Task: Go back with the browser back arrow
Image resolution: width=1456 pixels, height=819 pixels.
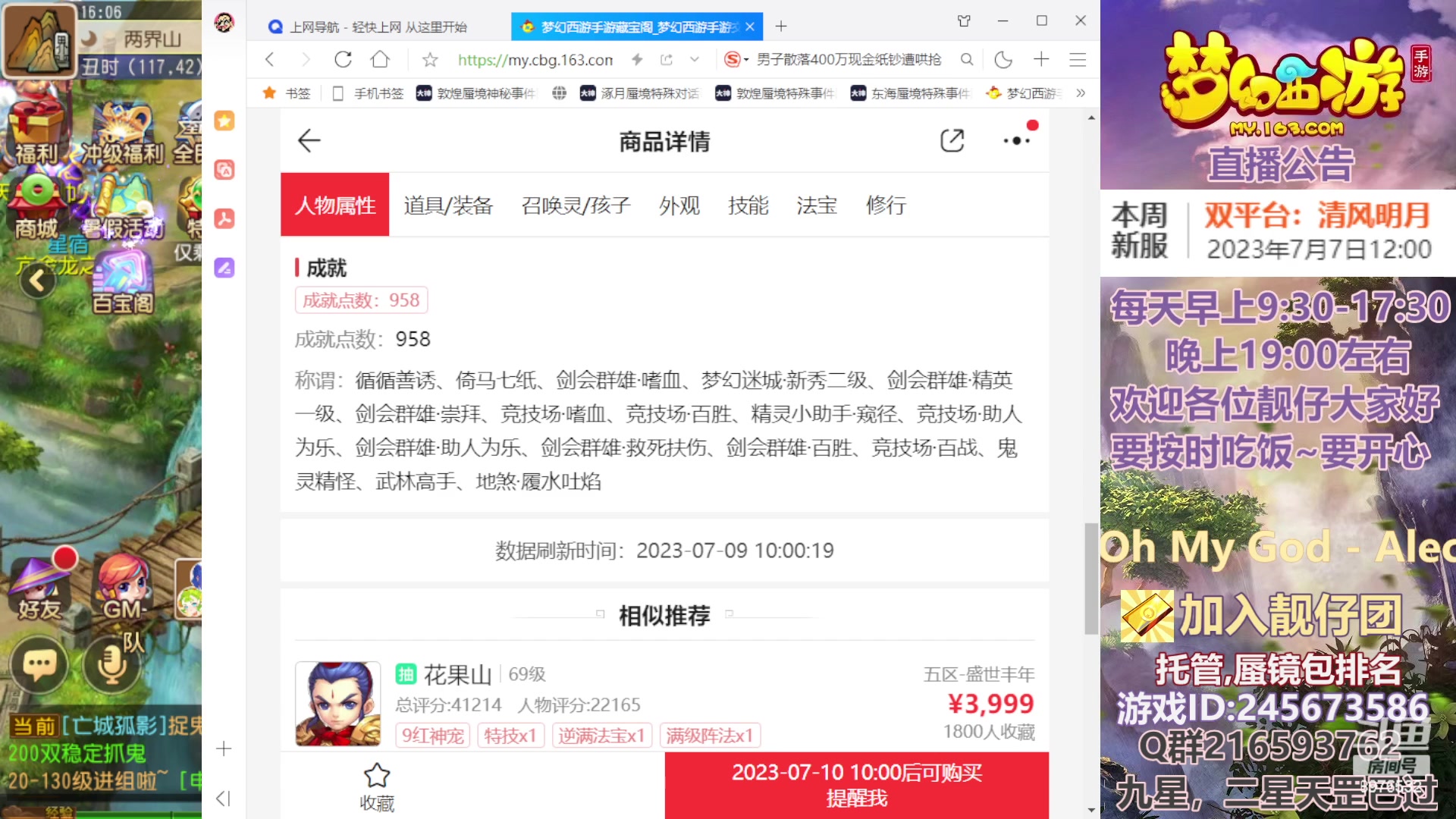Action: (x=269, y=59)
